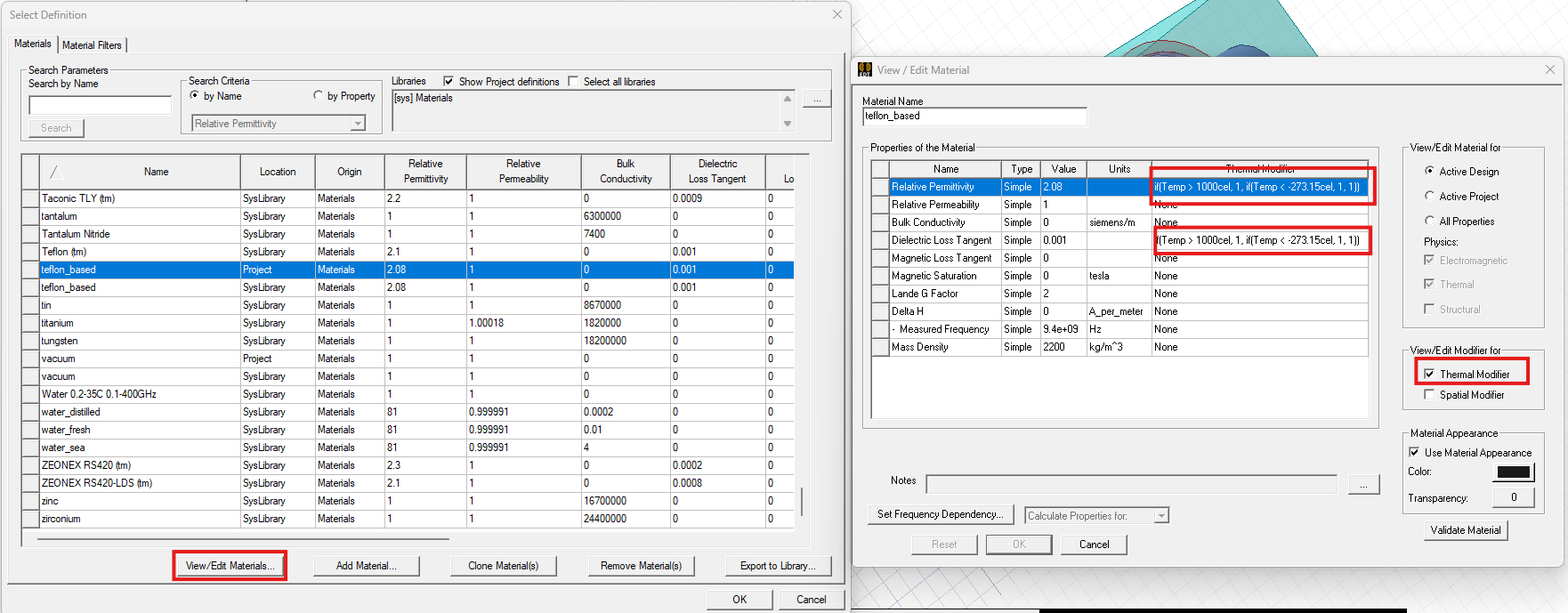The width and height of the screenshot is (1568, 613).
Task: Close the Select Definition dialog
Action: click(837, 14)
